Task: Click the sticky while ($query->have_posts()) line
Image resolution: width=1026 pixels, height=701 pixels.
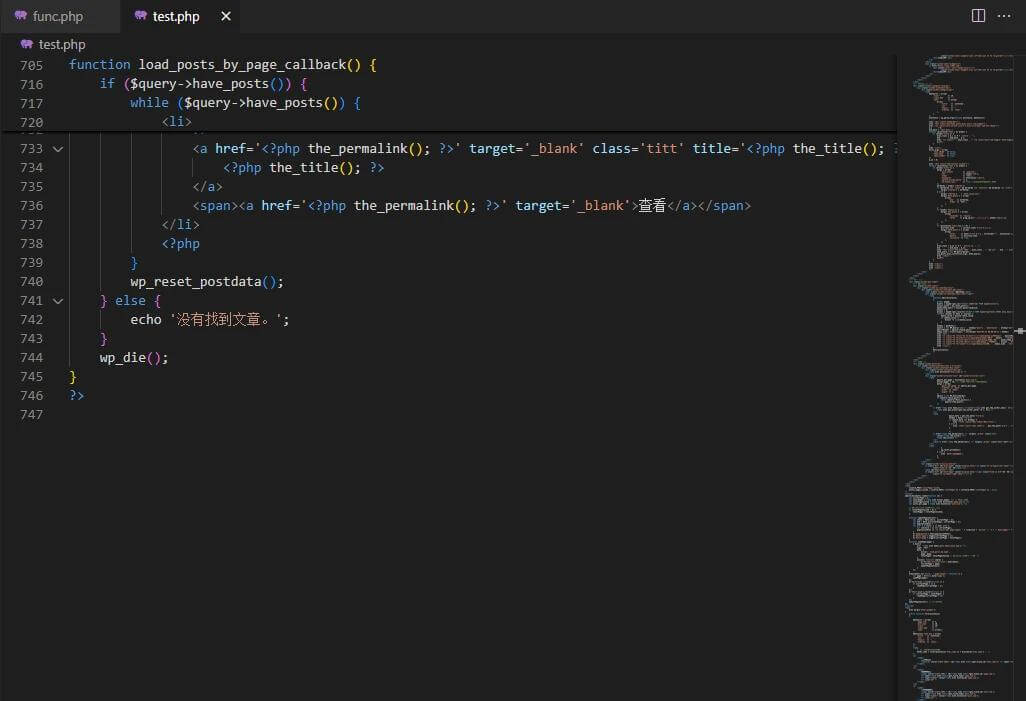Action: (245, 103)
